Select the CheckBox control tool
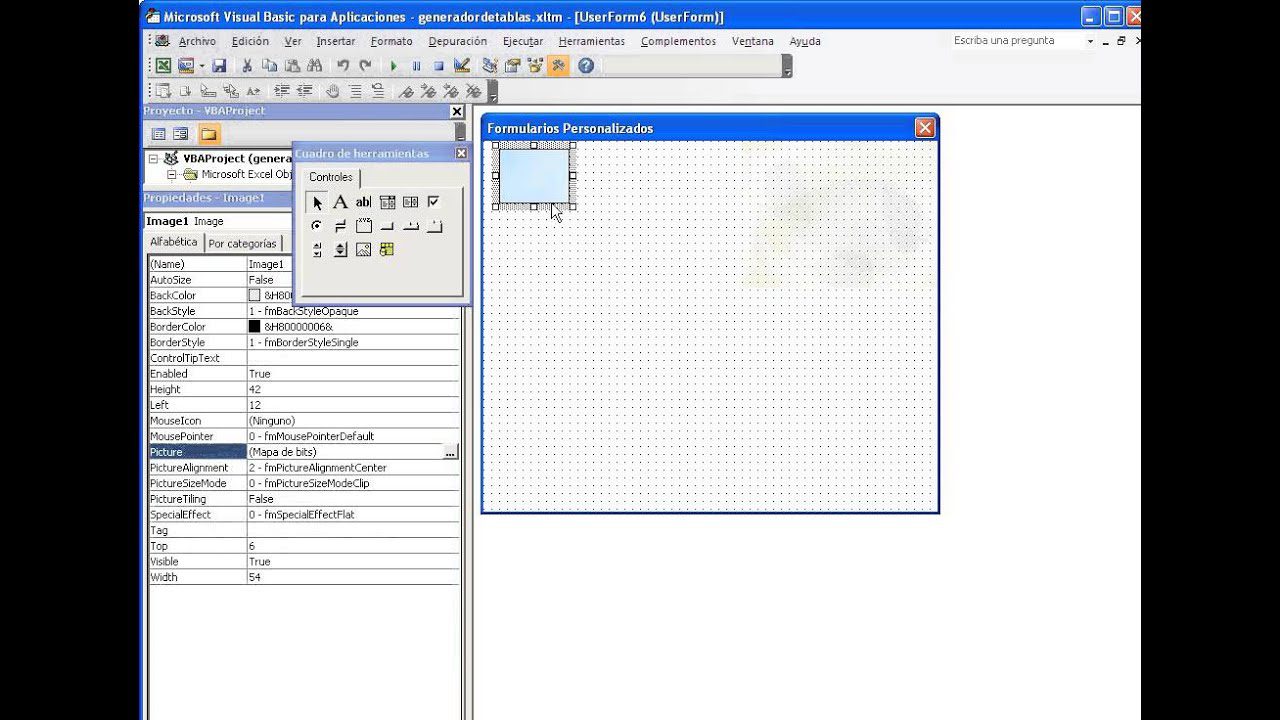1280x720 pixels. pos(434,202)
